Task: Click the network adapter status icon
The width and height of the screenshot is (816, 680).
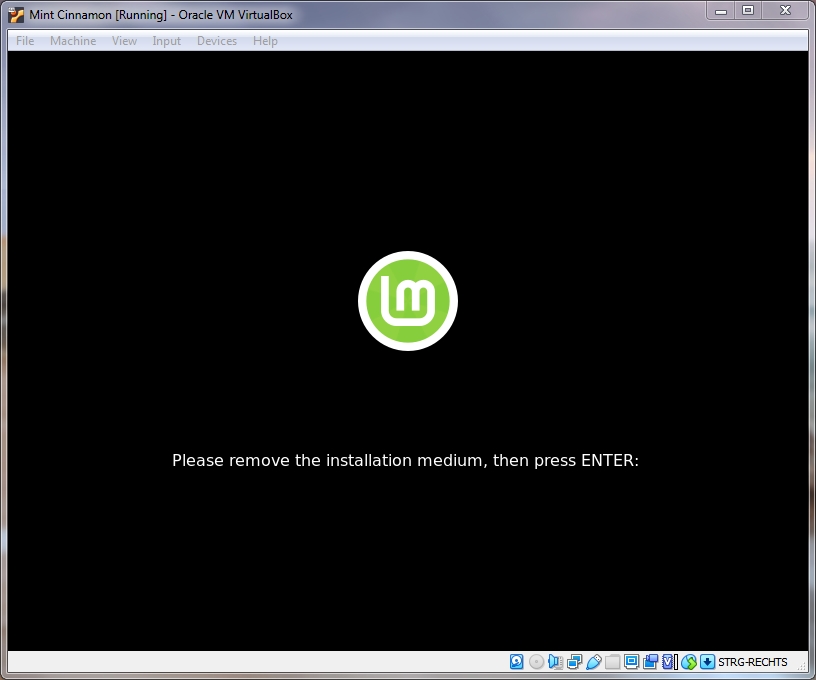Action: (x=575, y=662)
